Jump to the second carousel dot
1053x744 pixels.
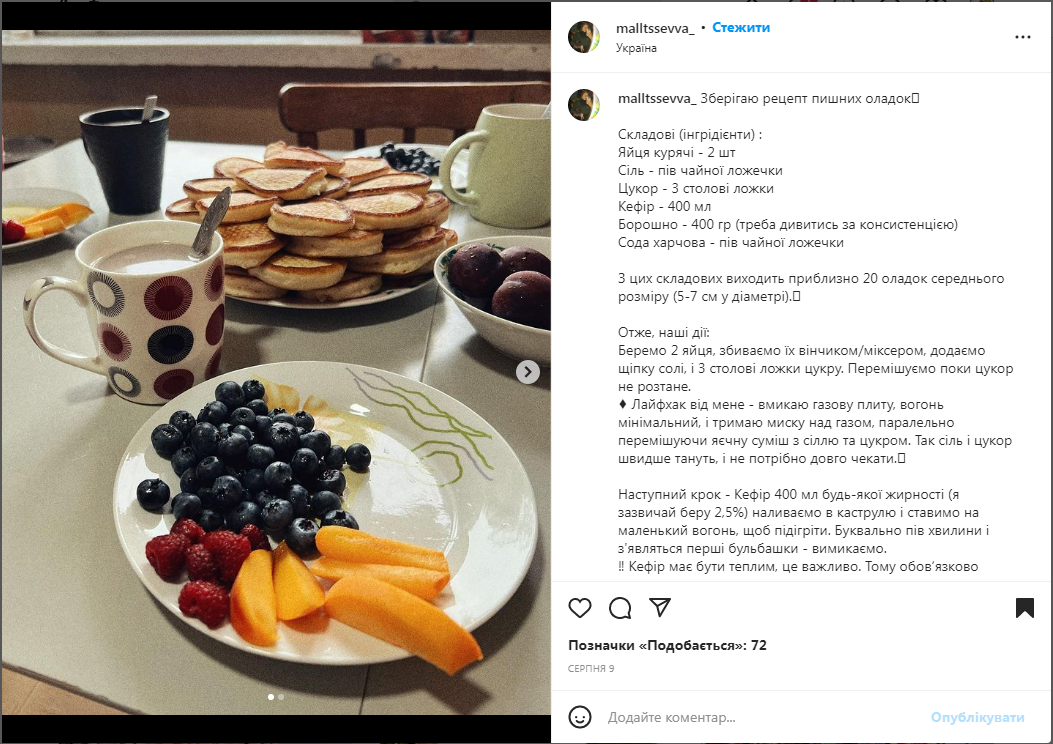pyautogui.click(x=281, y=697)
